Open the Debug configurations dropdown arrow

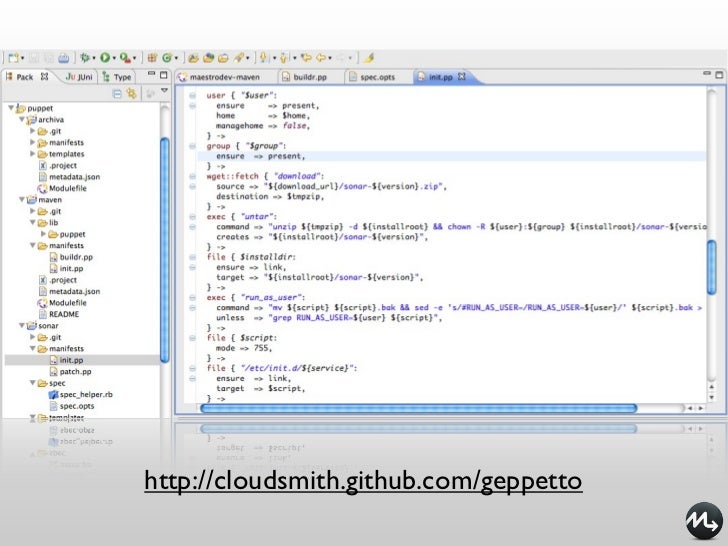pos(94,58)
